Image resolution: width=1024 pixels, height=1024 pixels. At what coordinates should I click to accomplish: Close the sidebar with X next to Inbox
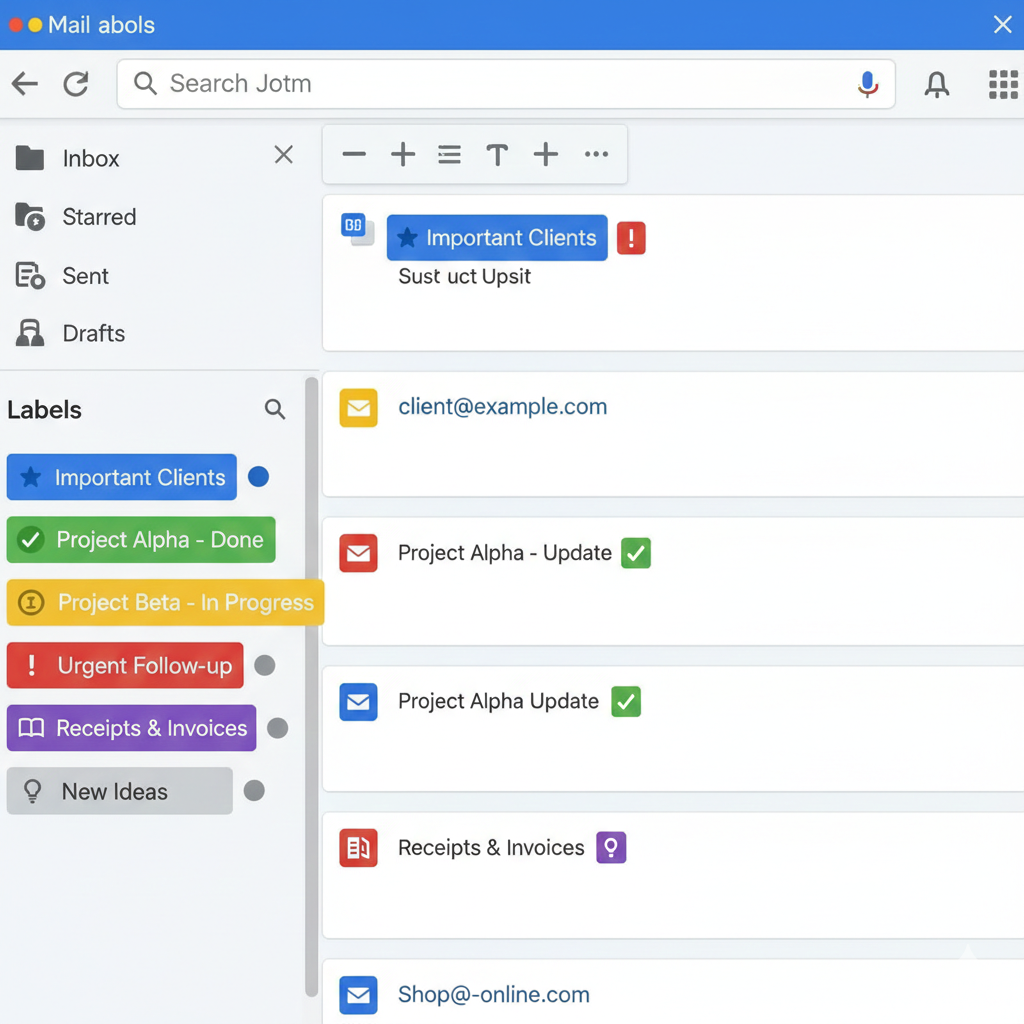click(284, 155)
